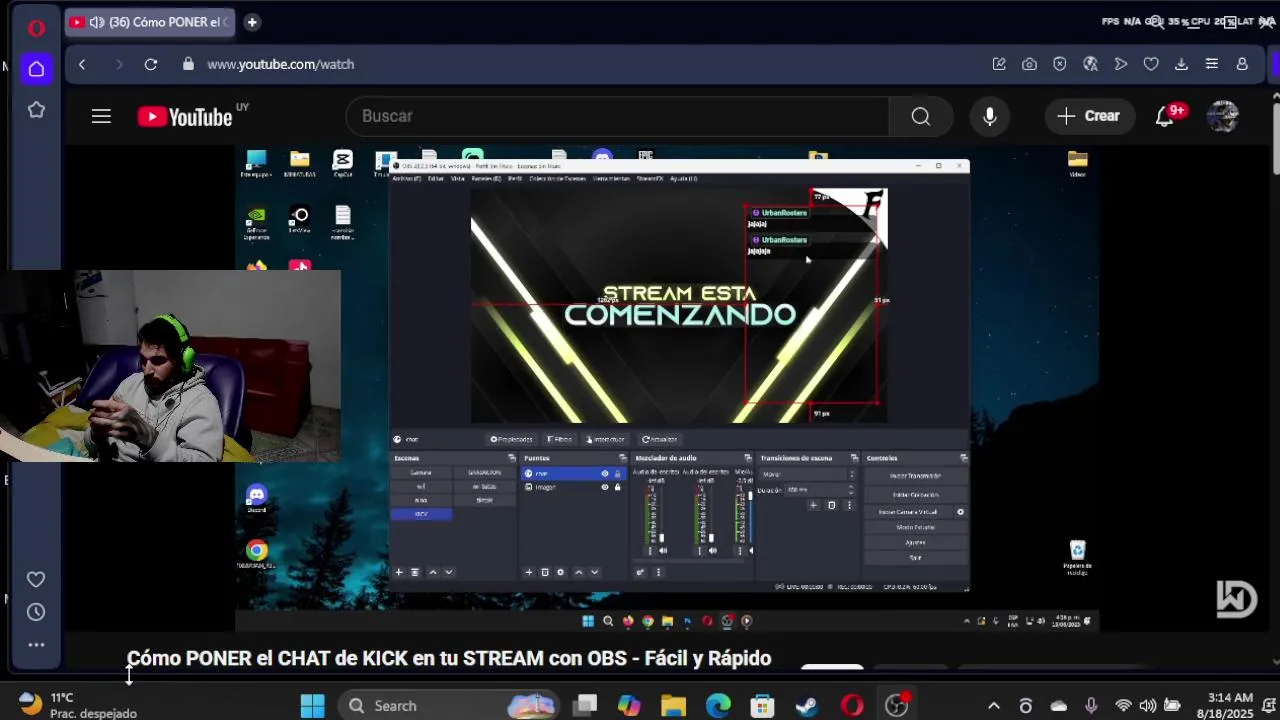This screenshot has width=1280, height=720.
Task: Open the YouTube account avatar
Action: pos(1223,116)
